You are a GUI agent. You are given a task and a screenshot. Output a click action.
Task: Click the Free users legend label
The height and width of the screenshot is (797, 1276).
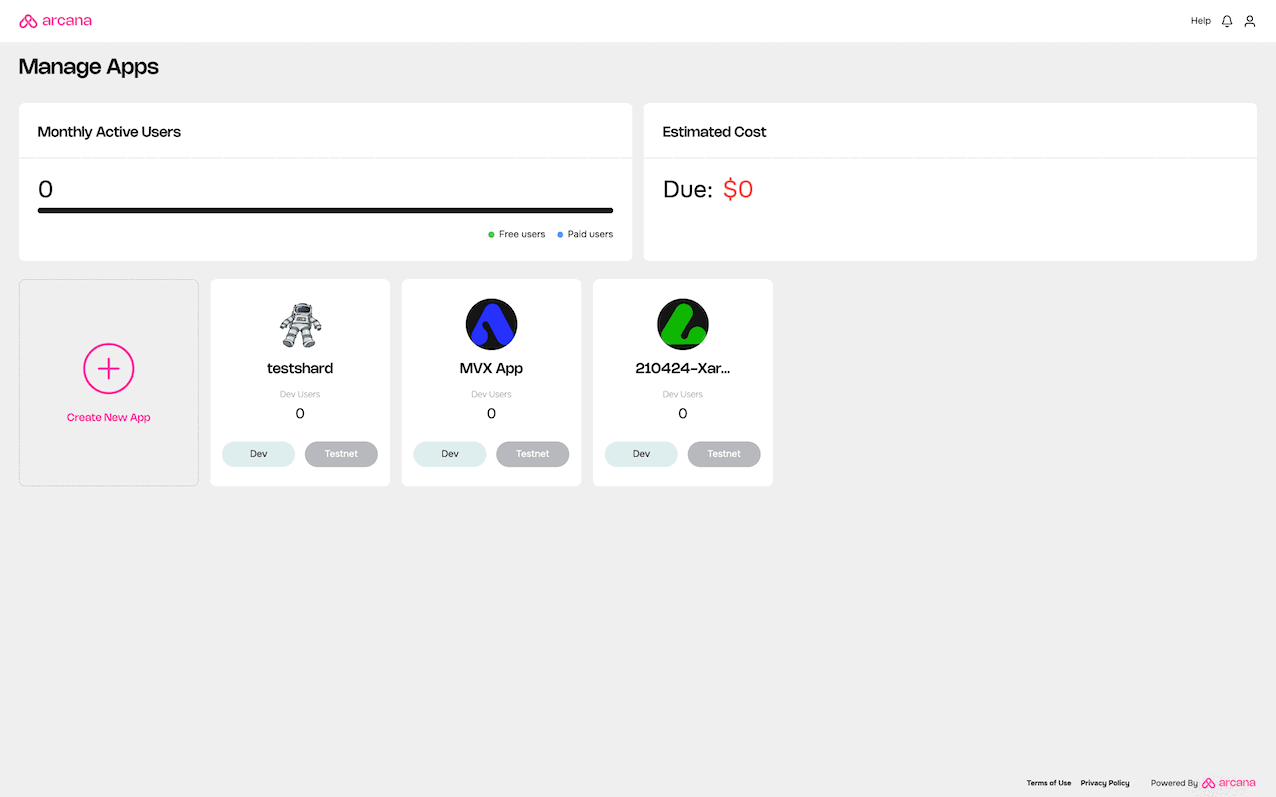click(x=522, y=234)
